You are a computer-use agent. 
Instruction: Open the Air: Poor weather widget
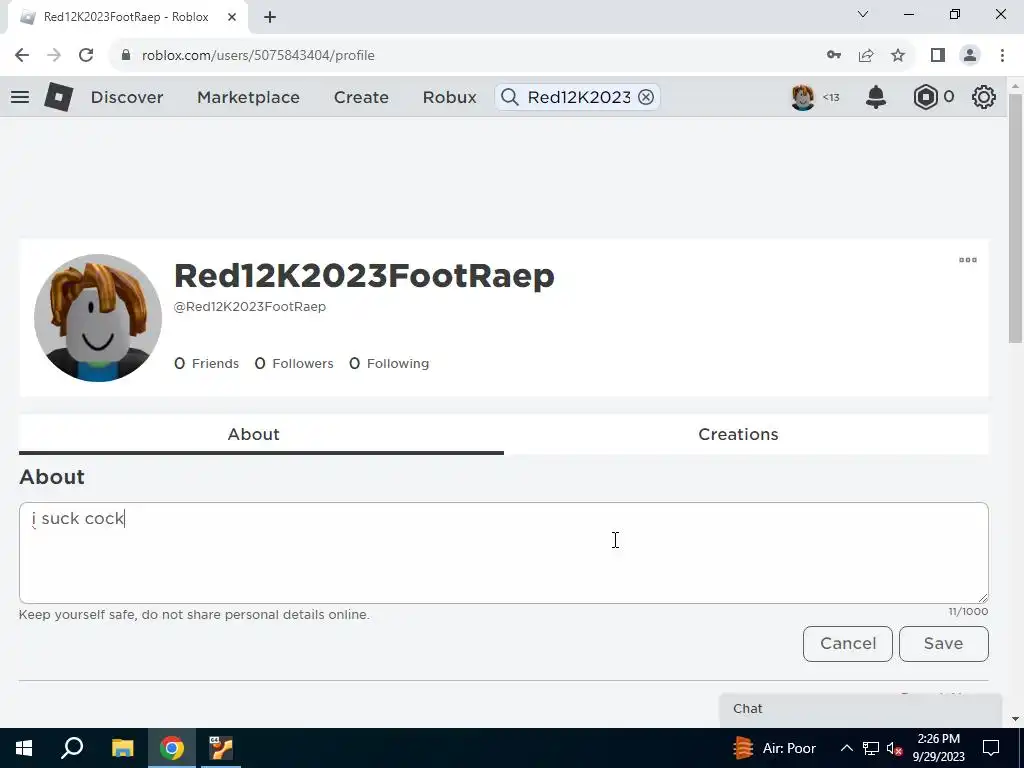775,748
